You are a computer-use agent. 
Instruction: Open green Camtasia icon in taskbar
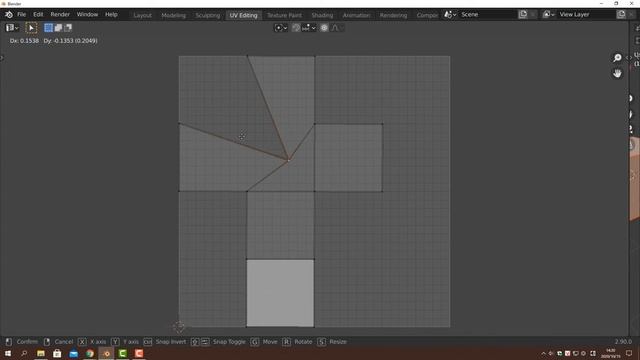coord(122,353)
